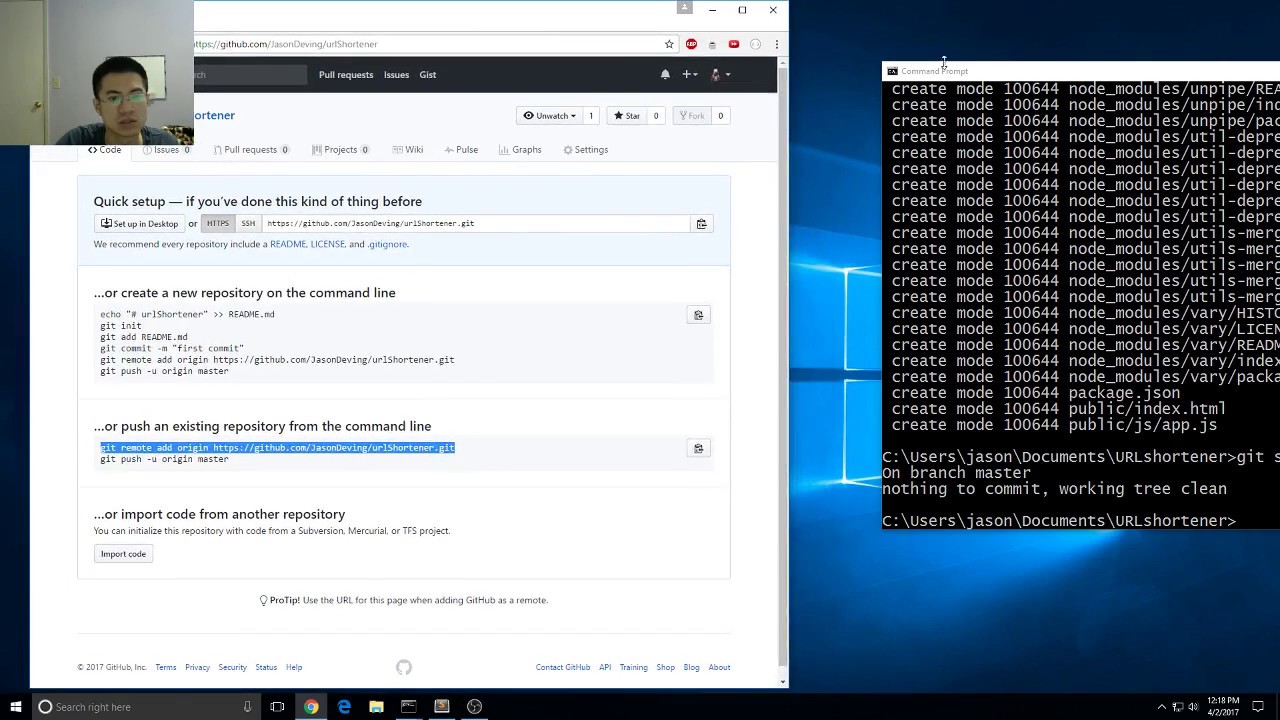The width and height of the screenshot is (1280, 720).
Task: Open the README link
Action: 288,244
